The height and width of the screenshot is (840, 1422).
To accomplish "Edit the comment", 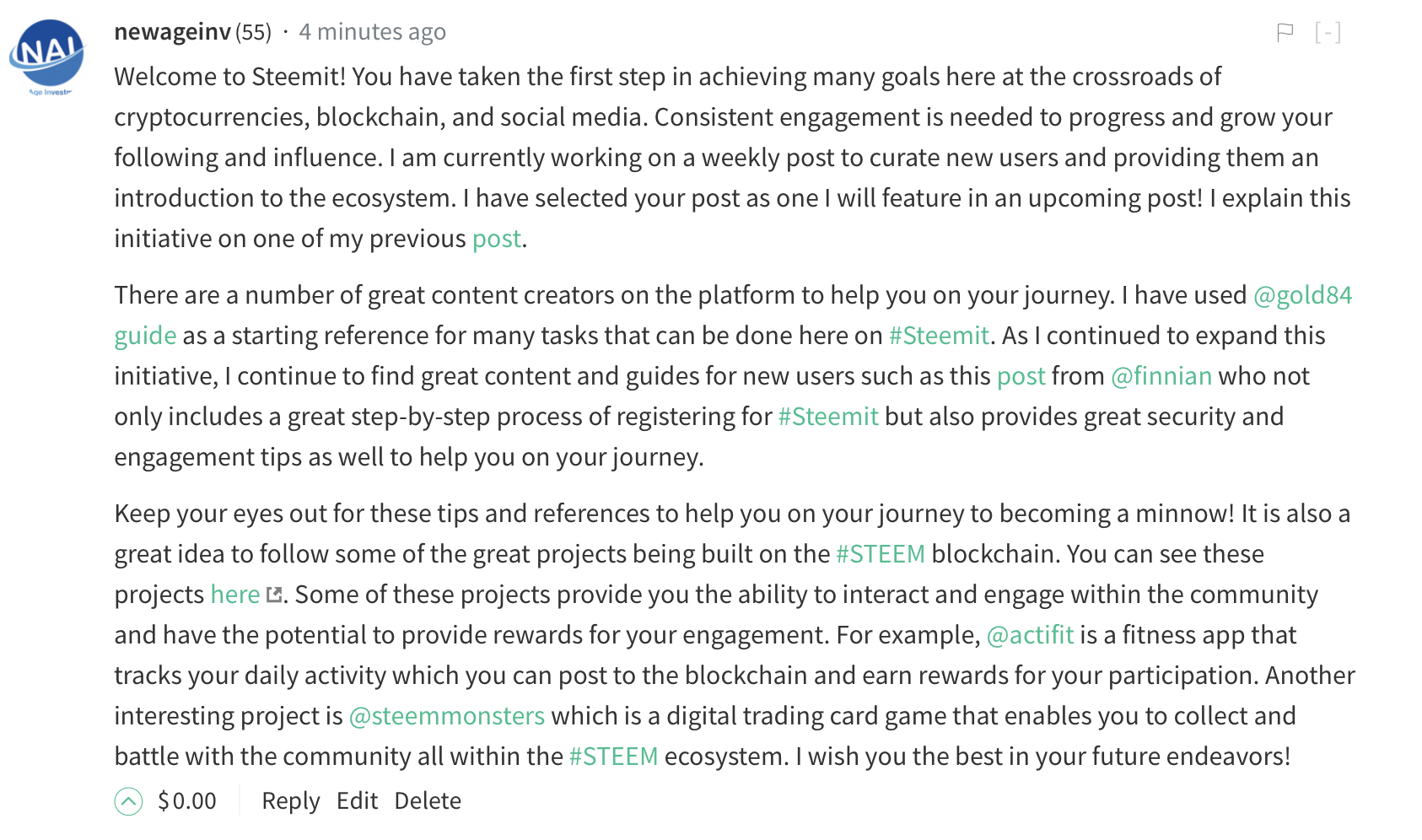I will click(x=357, y=801).
